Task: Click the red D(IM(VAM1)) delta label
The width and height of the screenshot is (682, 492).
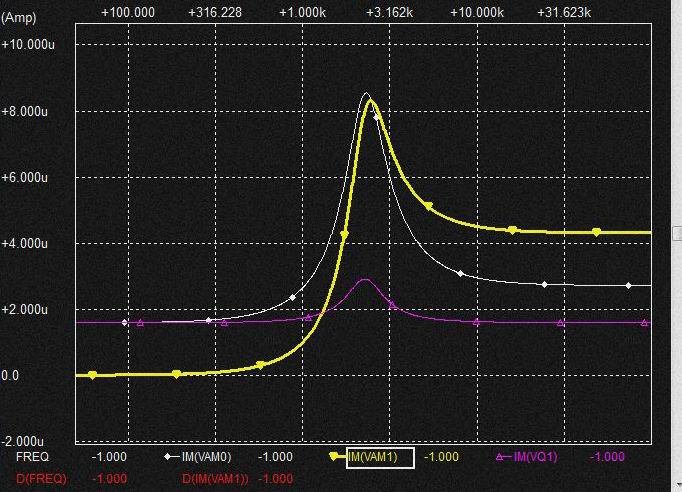Action: (216, 479)
